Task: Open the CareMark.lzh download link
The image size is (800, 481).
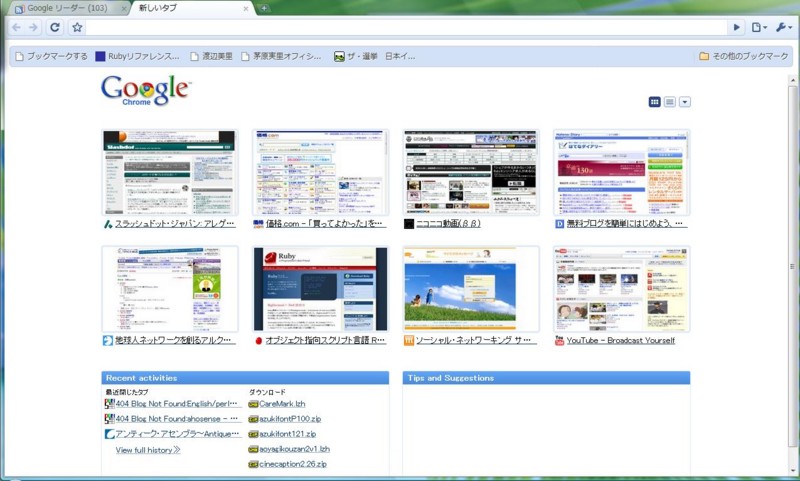Action: (x=282, y=403)
